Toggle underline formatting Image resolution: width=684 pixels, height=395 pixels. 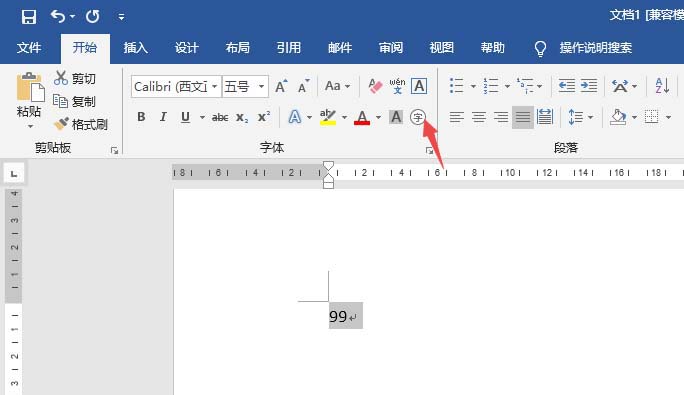coord(185,117)
